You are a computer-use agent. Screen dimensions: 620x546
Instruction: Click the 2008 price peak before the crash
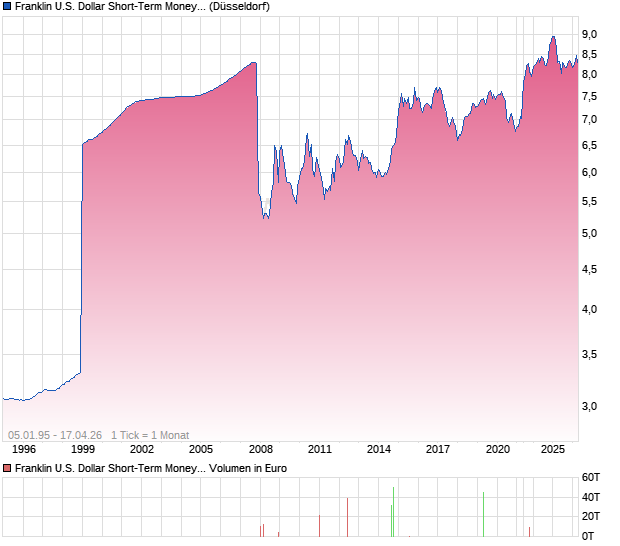click(254, 62)
